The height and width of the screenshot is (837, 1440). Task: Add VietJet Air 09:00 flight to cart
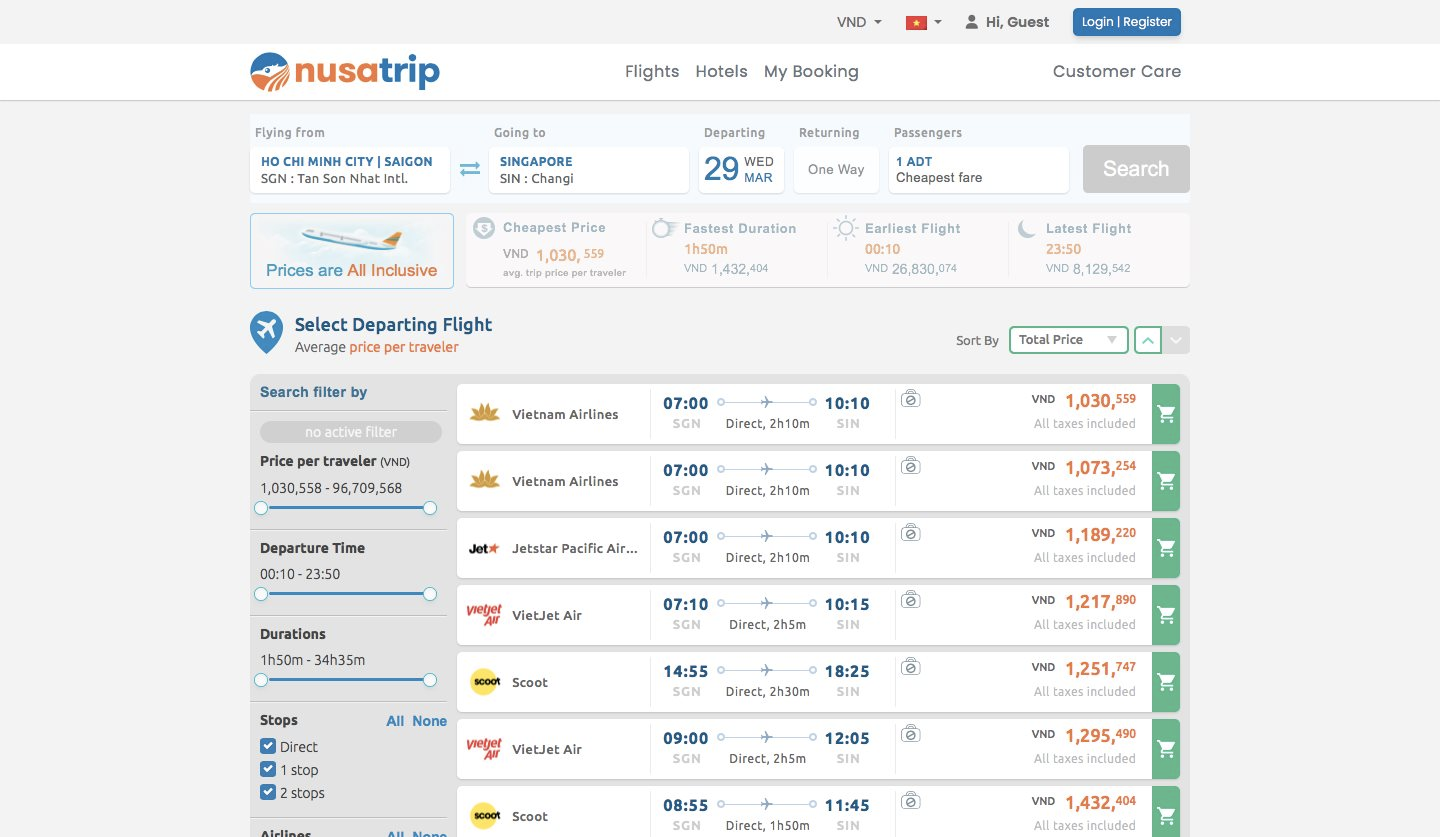coord(1166,749)
